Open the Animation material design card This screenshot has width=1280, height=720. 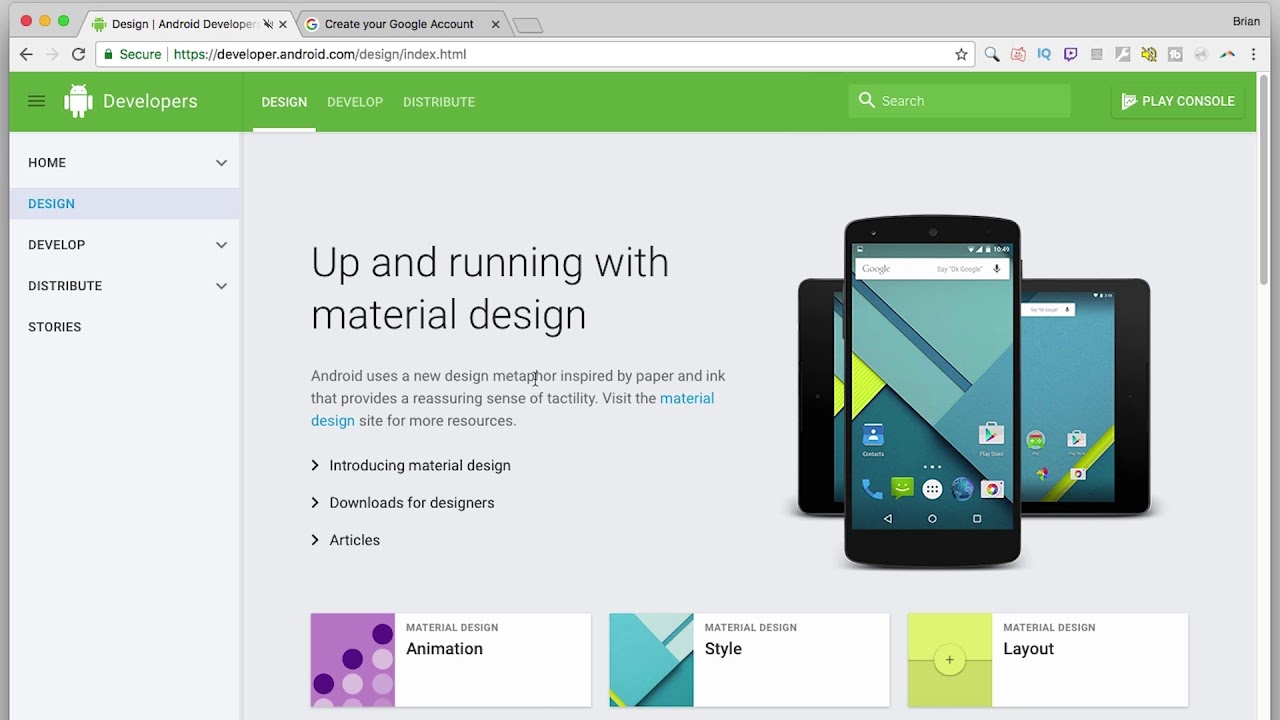(x=450, y=660)
